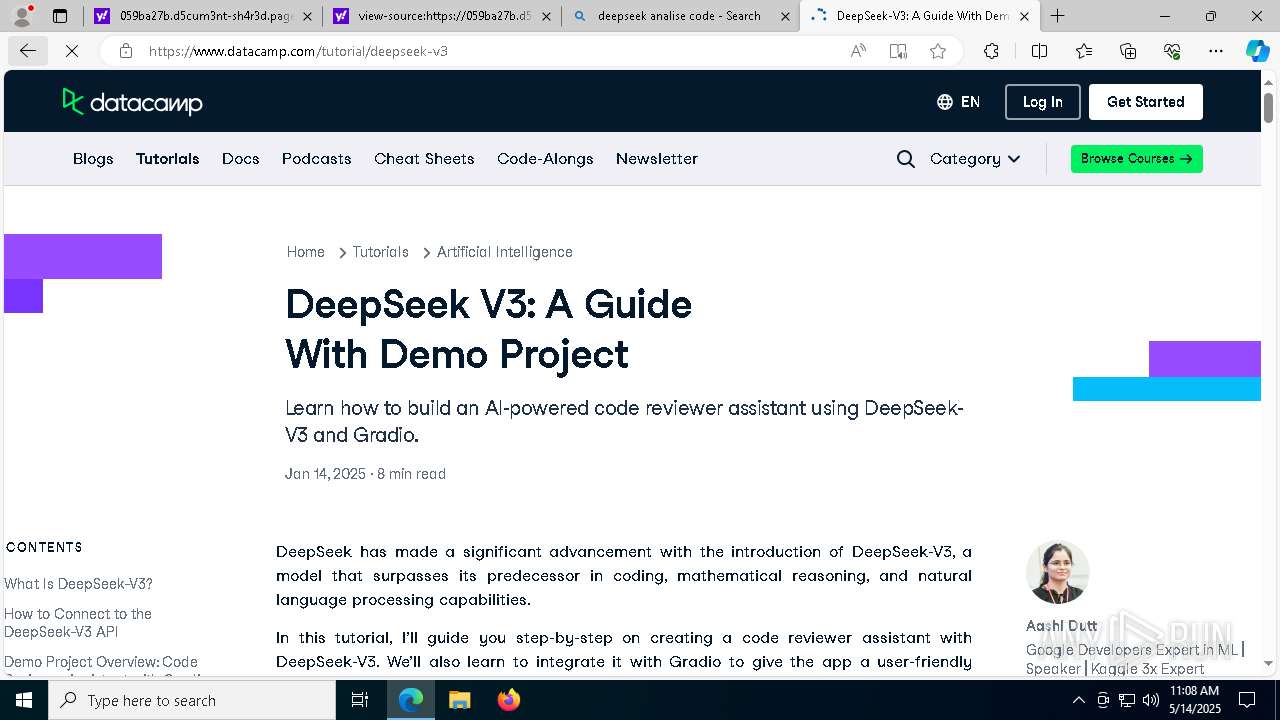The image size is (1280, 720).
Task: Open the Collections icon
Action: tap(1128, 51)
